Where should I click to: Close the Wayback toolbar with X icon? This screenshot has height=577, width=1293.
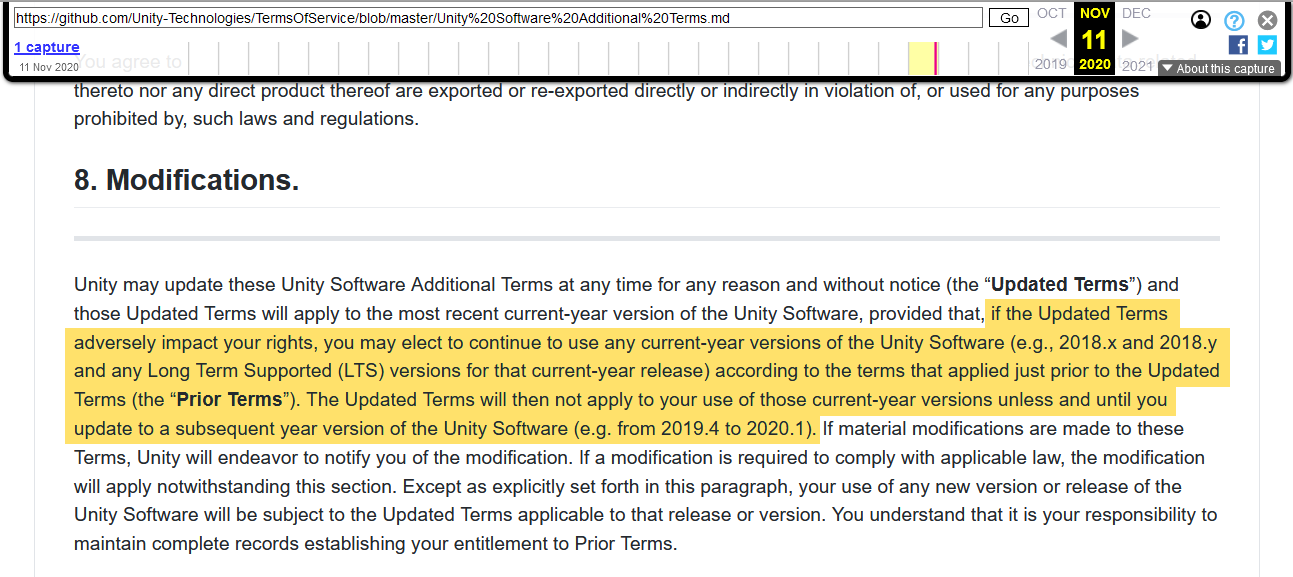1267,20
